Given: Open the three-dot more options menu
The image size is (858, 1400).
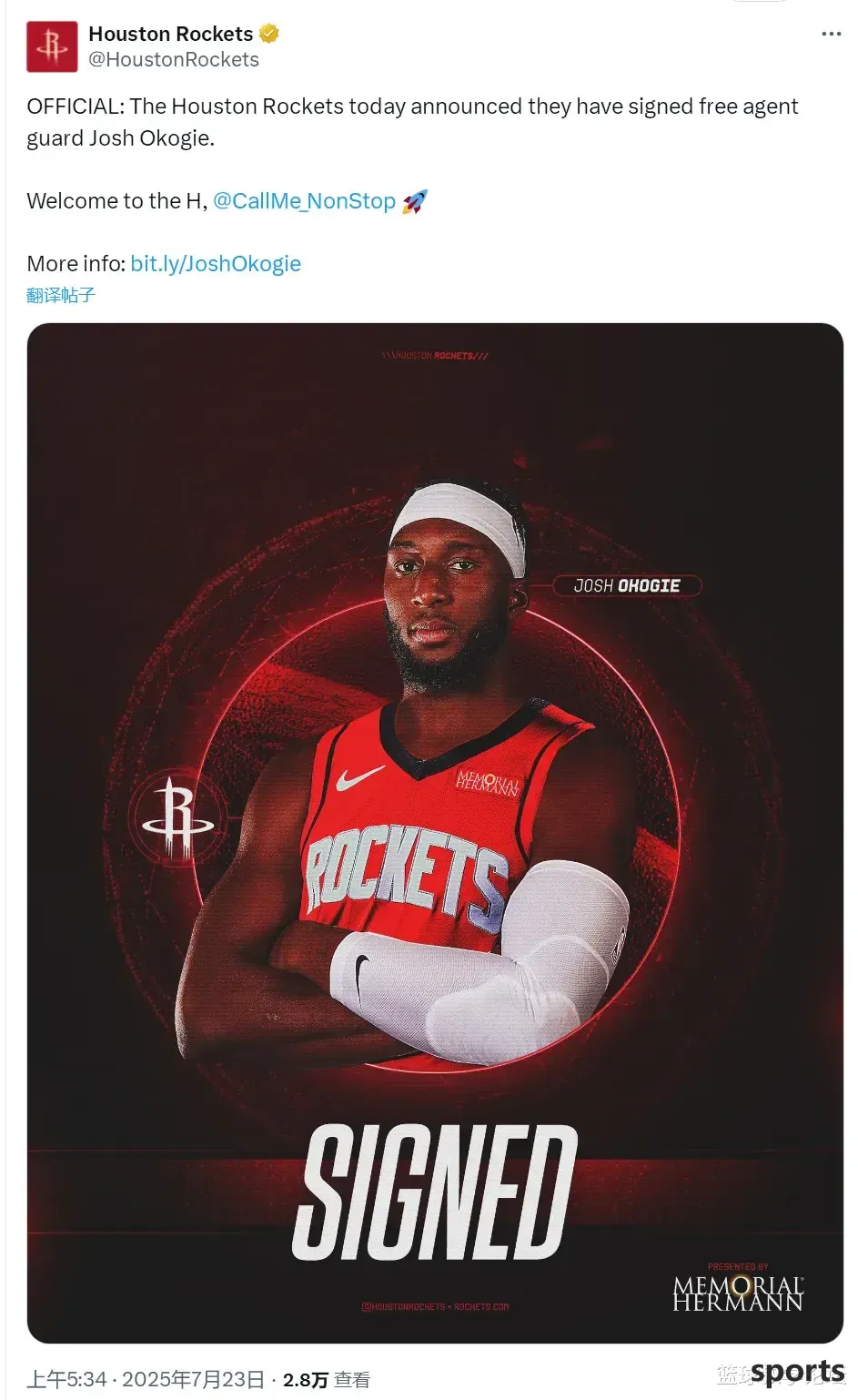Looking at the screenshot, I should pos(831,34).
